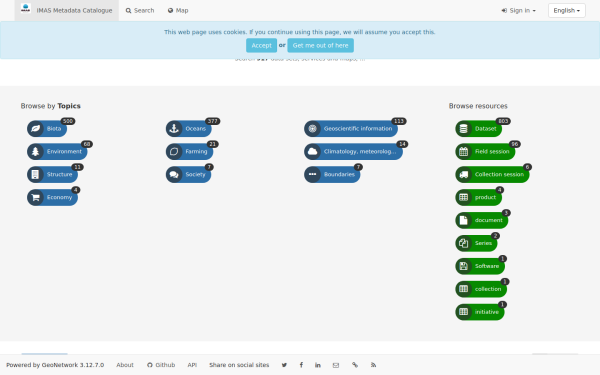Filter by Dataset resource label

(x=486, y=129)
